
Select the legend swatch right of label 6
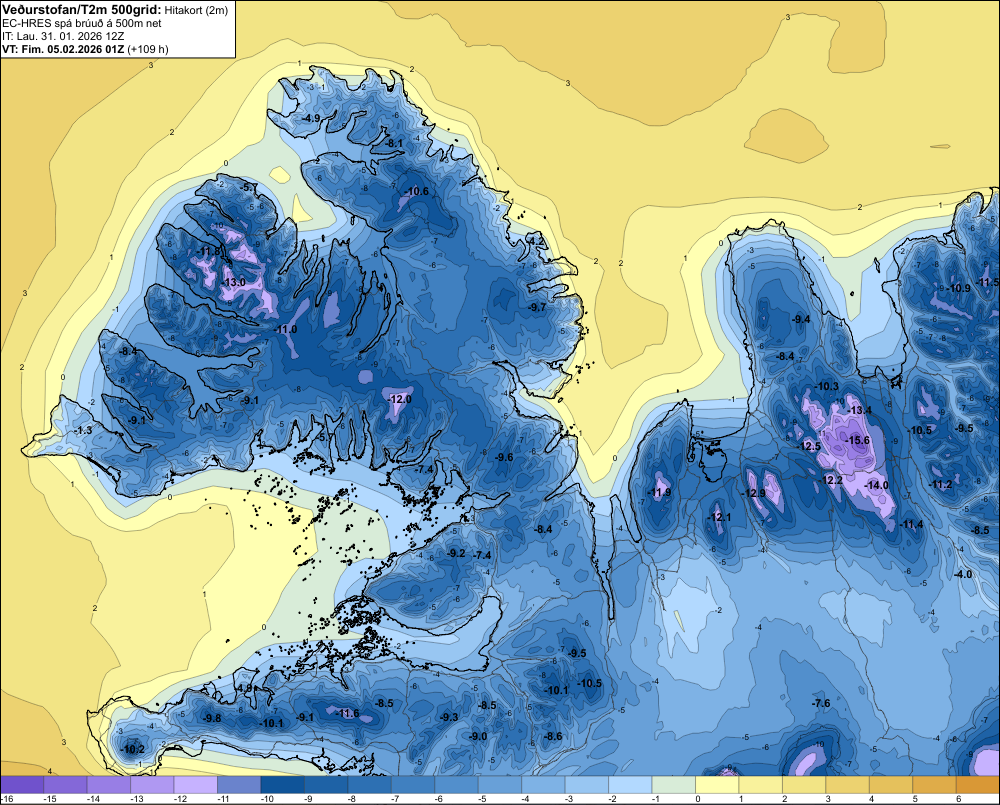978,785
